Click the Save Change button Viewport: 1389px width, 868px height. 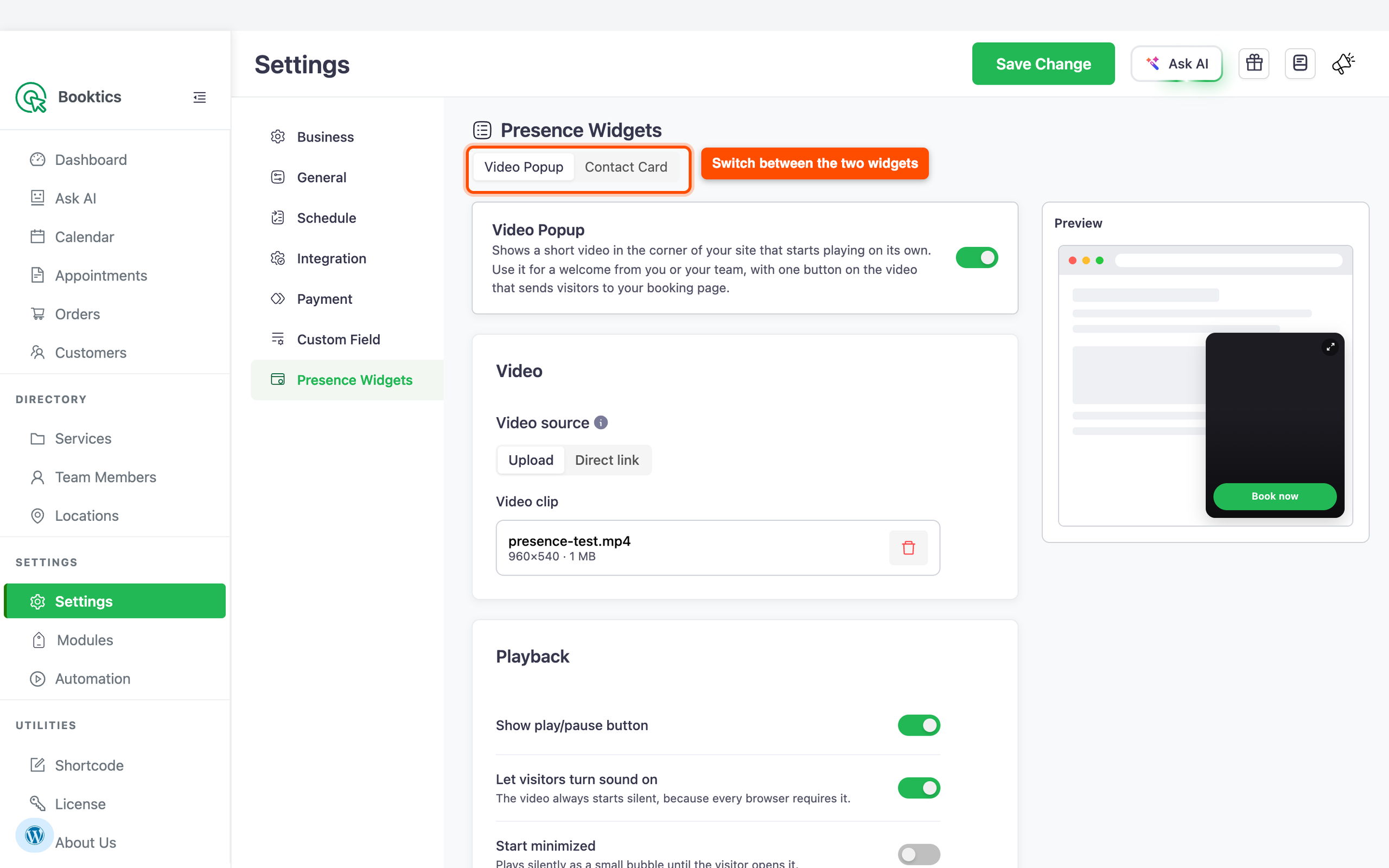click(1043, 63)
